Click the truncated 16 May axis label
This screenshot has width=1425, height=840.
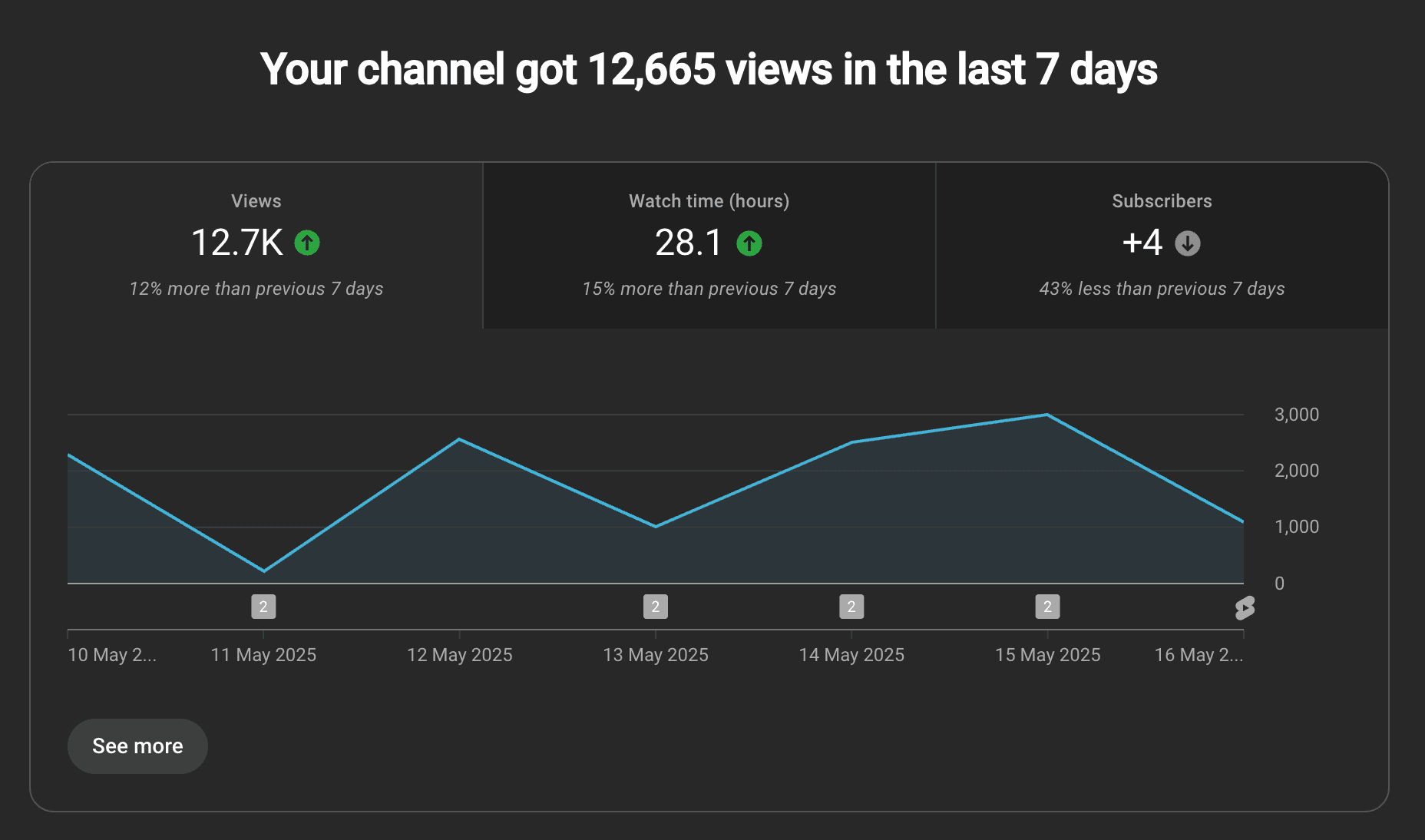pyautogui.click(x=1199, y=655)
